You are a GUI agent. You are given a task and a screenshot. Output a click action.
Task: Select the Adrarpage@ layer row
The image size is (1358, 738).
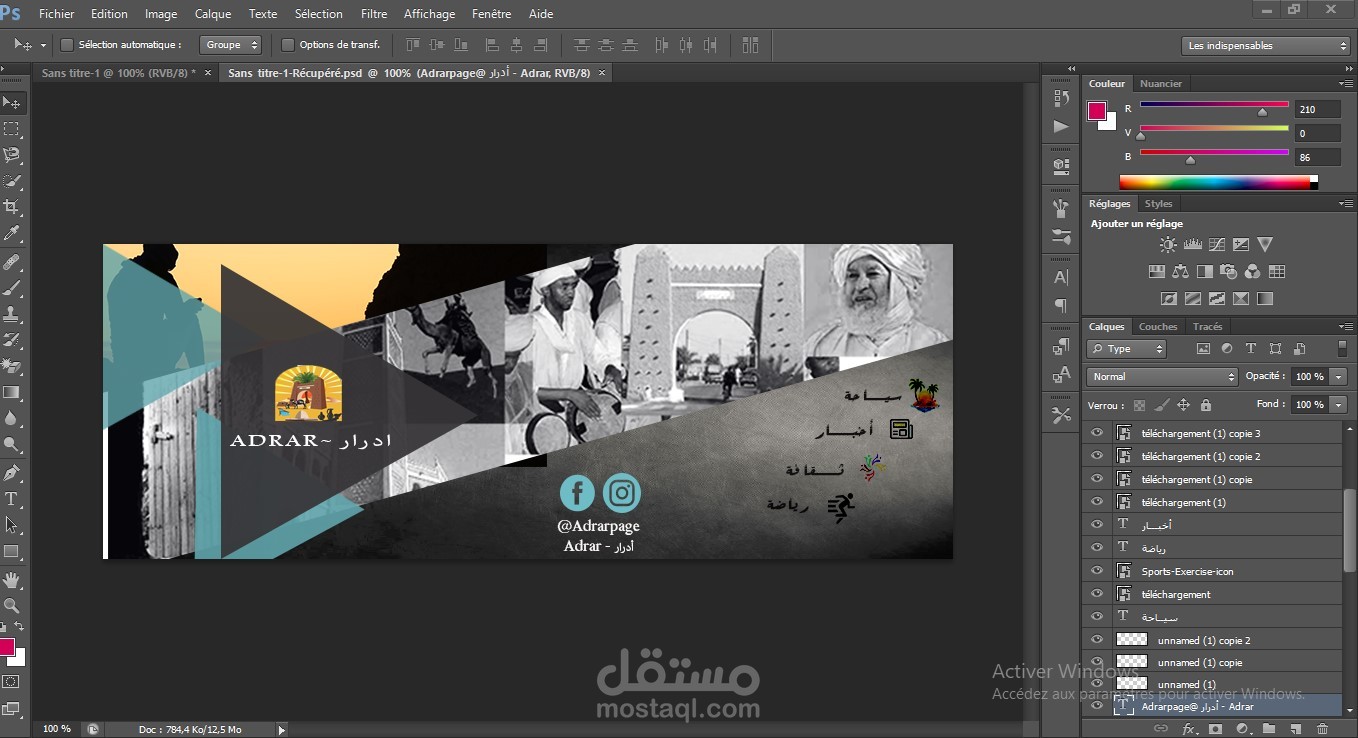1212,706
